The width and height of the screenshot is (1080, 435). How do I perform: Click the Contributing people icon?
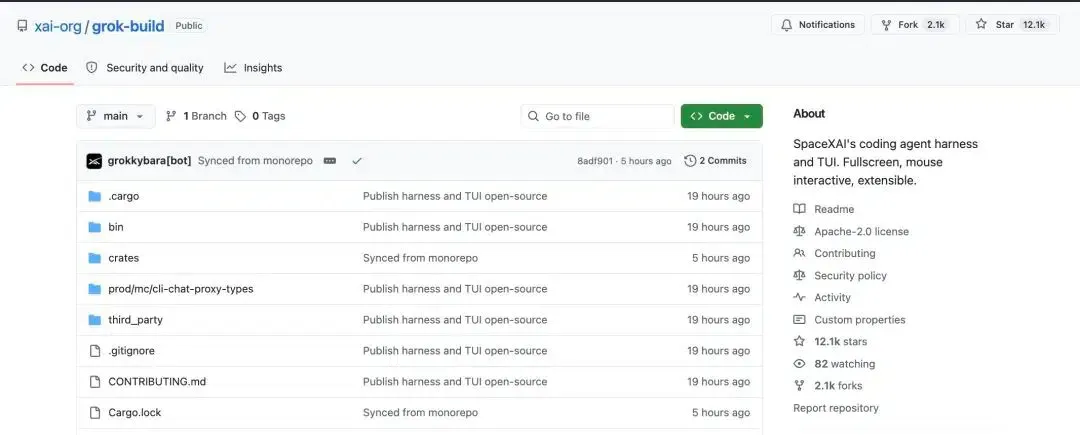pos(799,253)
